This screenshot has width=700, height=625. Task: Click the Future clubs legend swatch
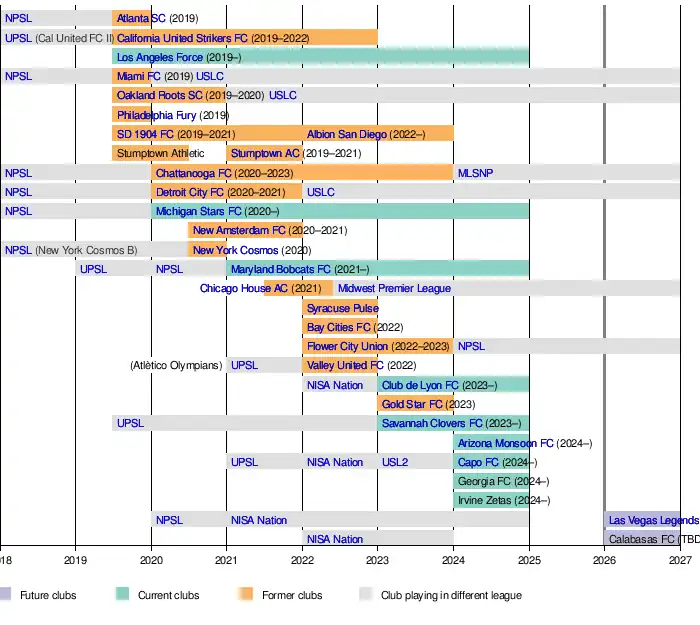tap(5, 594)
